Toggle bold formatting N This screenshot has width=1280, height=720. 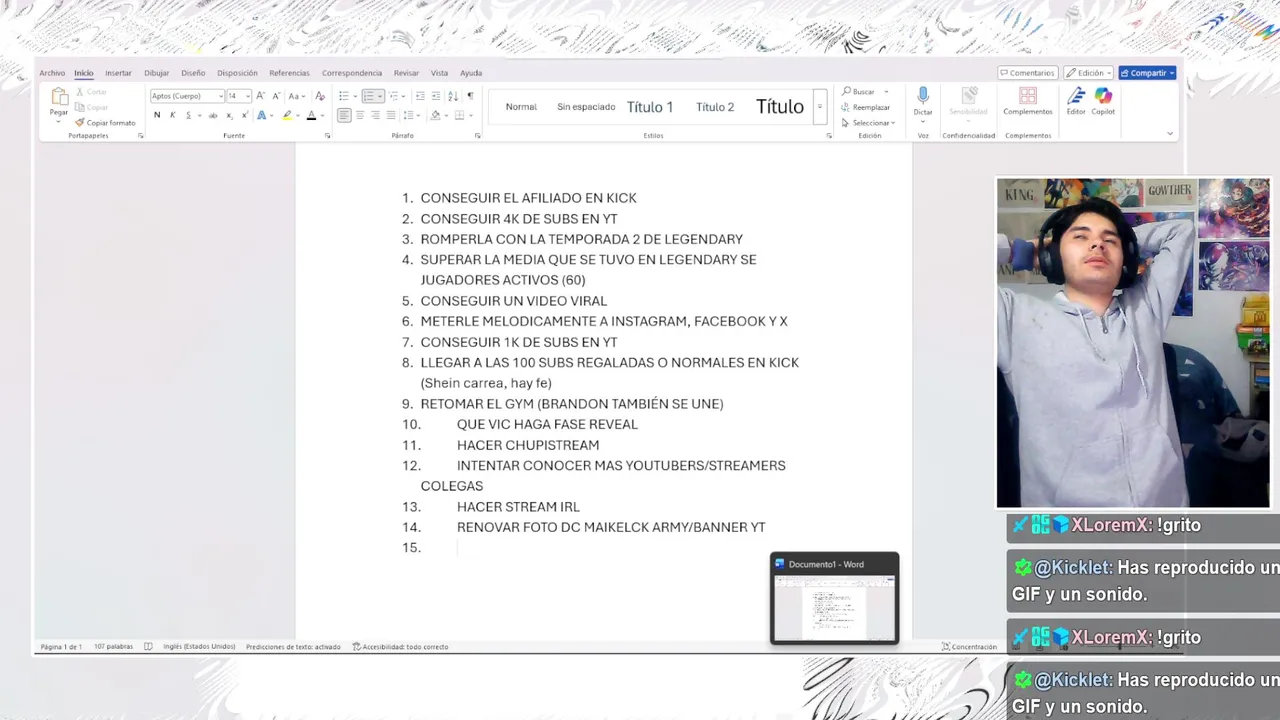coord(157,115)
